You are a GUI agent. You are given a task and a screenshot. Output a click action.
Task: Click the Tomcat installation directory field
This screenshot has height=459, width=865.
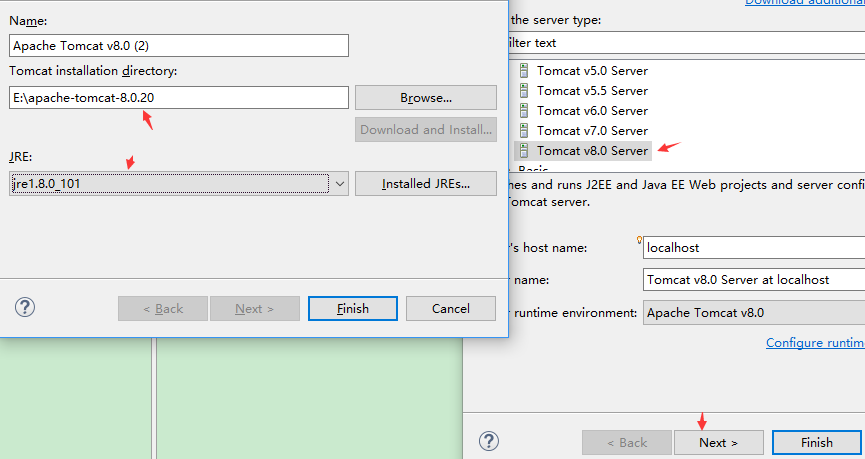(x=179, y=98)
